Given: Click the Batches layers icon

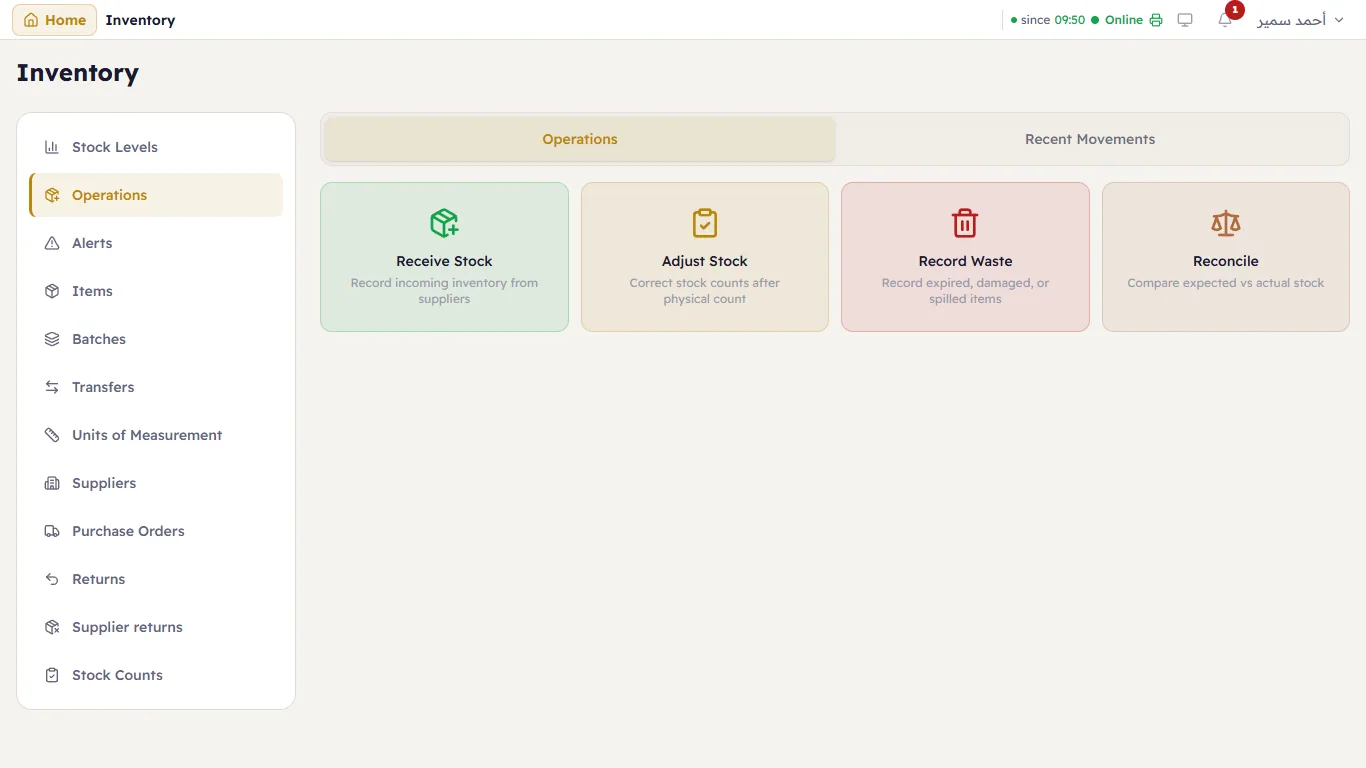Looking at the screenshot, I should pos(52,339).
